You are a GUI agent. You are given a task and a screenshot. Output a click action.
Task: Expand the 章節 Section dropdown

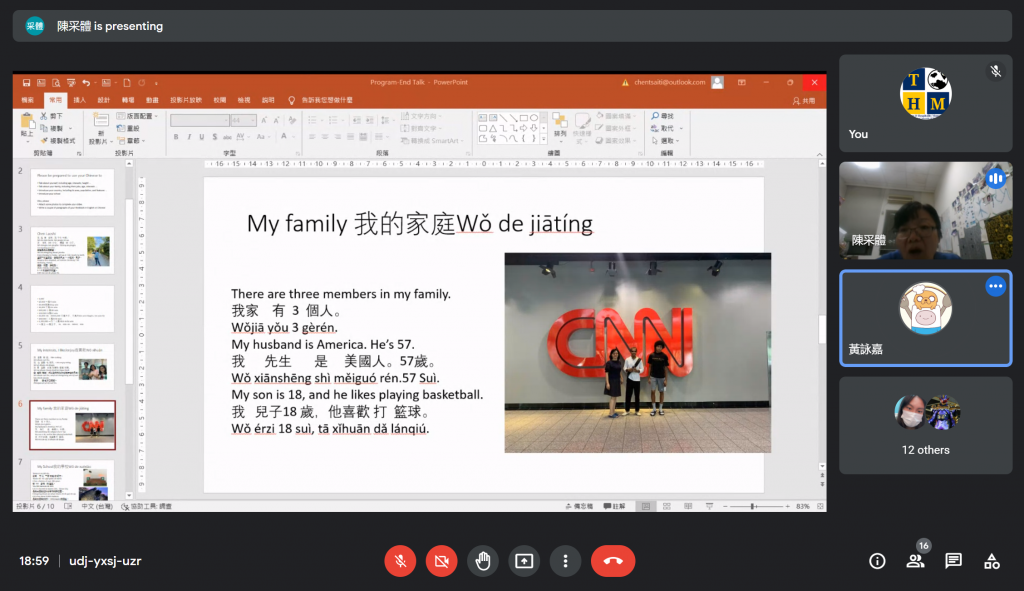pos(131,140)
